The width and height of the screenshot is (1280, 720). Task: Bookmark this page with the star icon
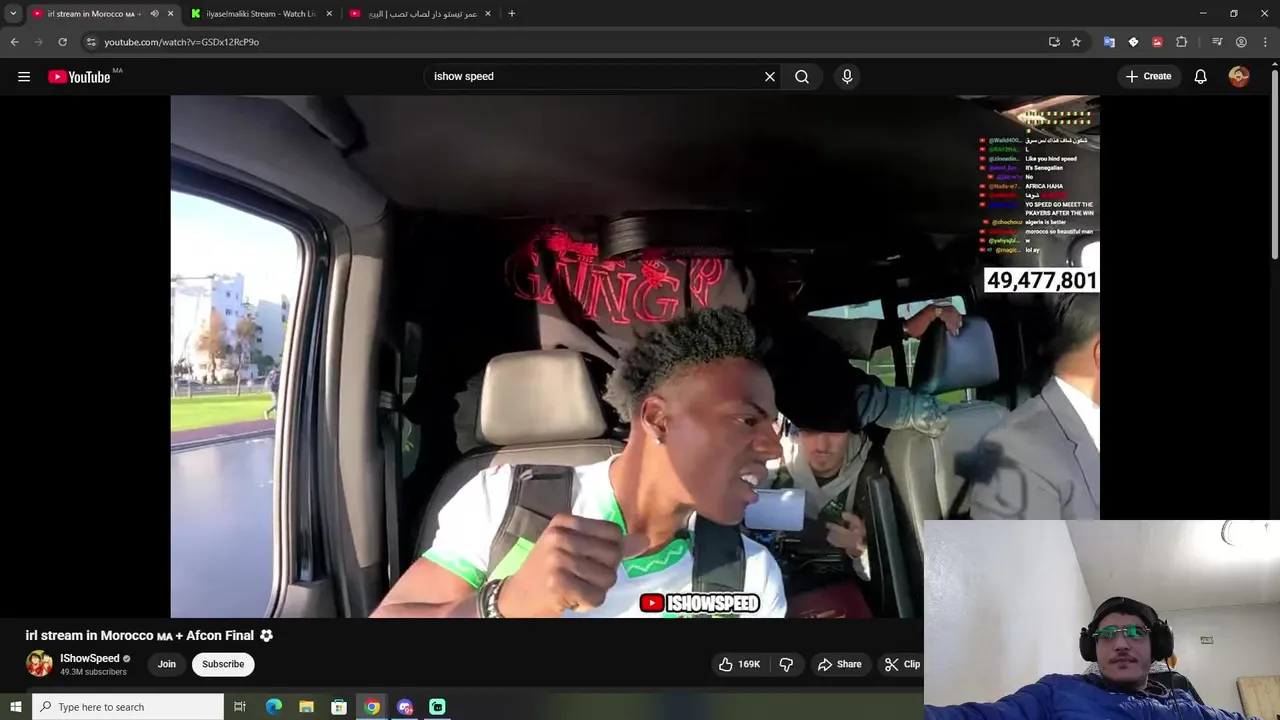tap(1076, 42)
